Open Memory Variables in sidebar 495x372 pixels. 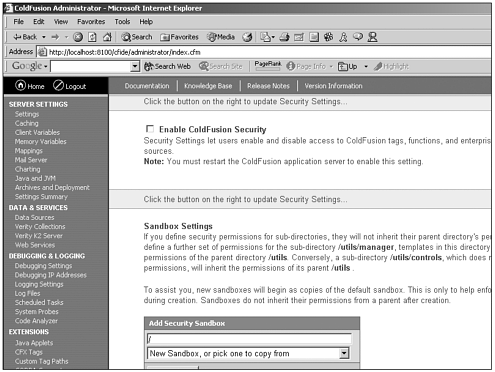pyautogui.click(x=40, y=142)
